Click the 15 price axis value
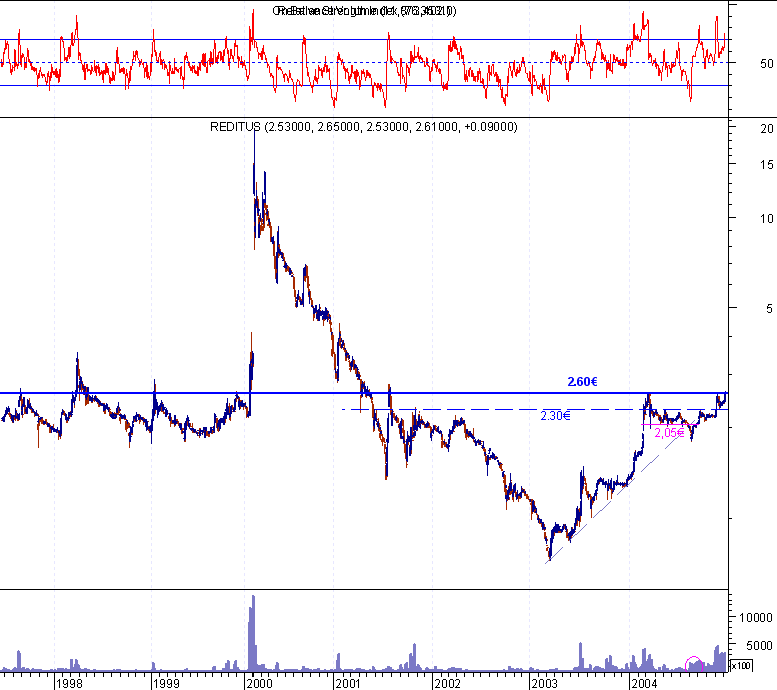The image size is (777, 690). coord(767,165)
